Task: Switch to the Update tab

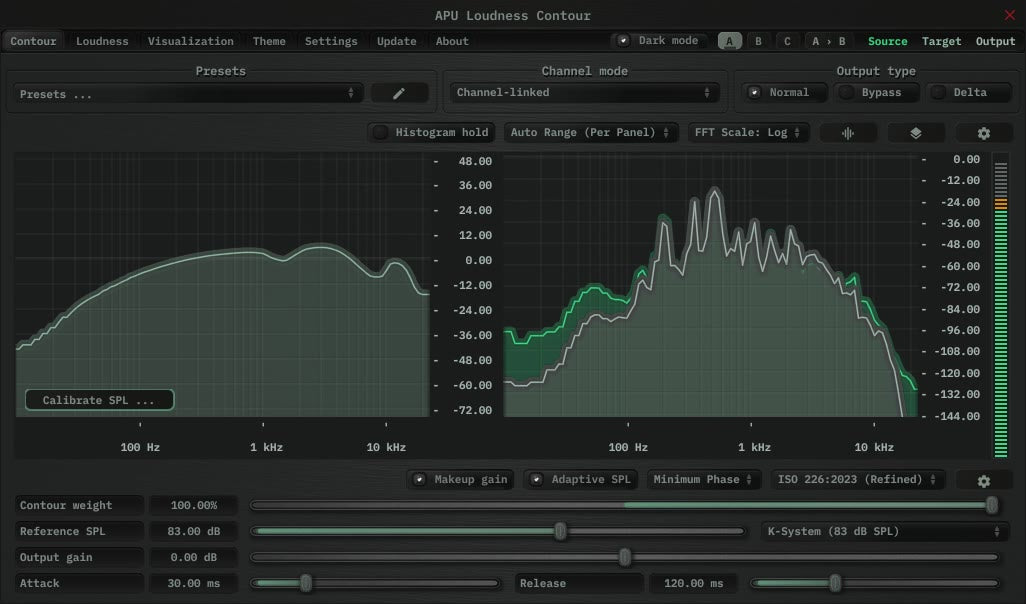Action: [397, 41]
